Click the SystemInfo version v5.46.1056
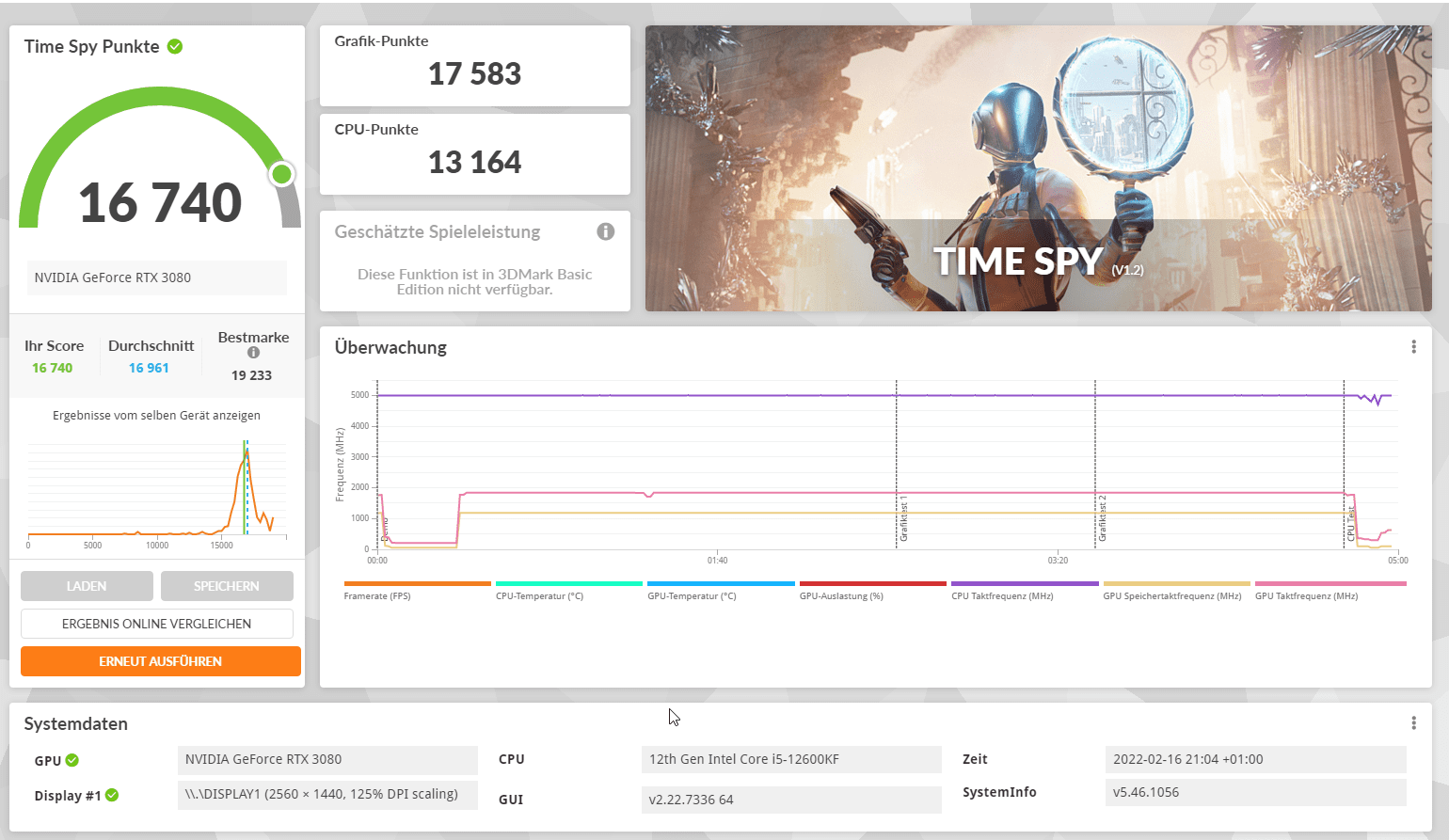The height and width of the screenshot is (840, 1449). tap(1255, 792)
